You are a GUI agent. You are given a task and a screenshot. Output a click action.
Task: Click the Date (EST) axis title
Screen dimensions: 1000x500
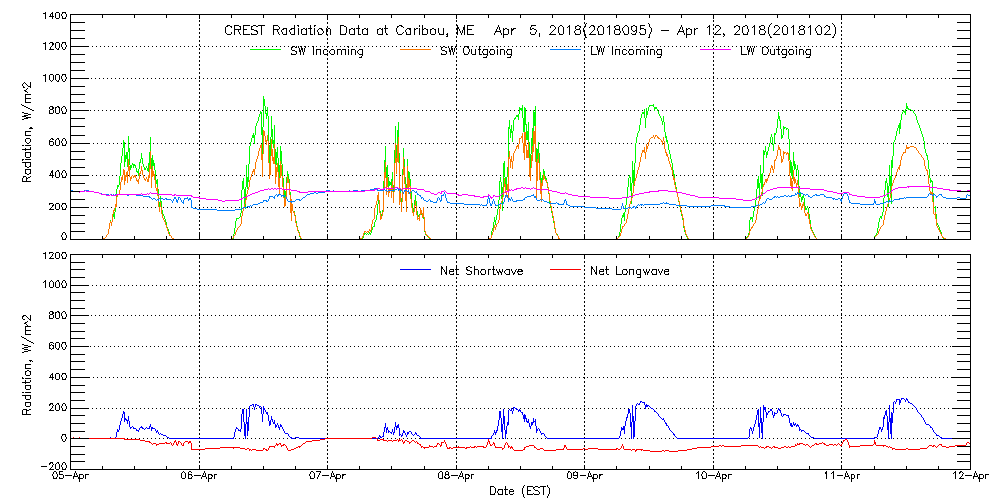pyautogui.click(x=521, y=491)
